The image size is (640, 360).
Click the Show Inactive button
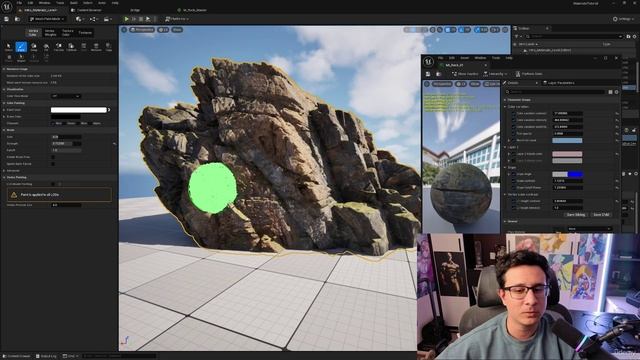(465, 74)
